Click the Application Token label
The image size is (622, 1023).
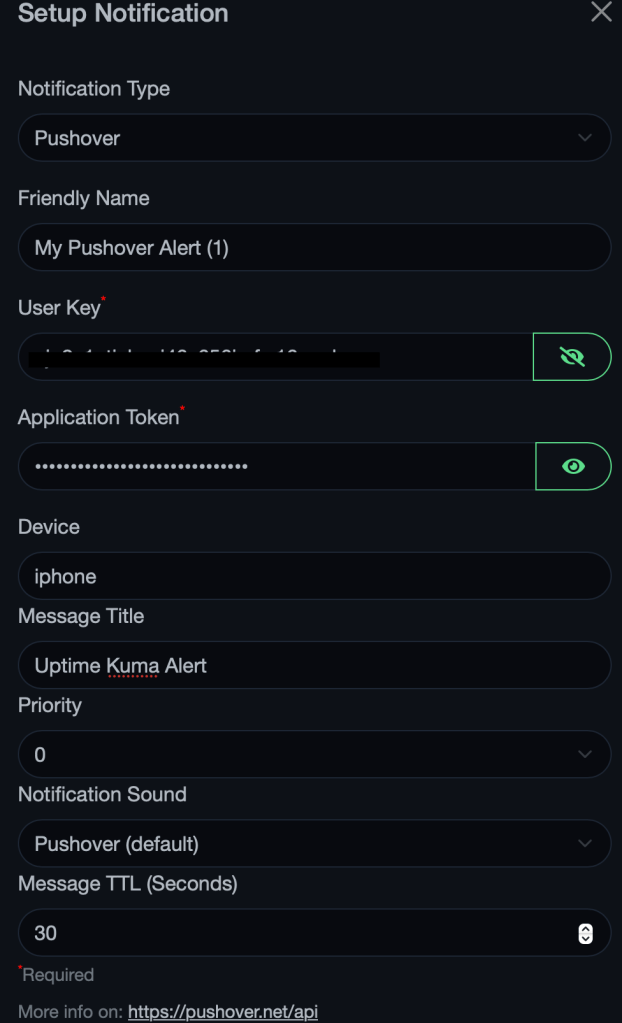[x=98, y=418]
